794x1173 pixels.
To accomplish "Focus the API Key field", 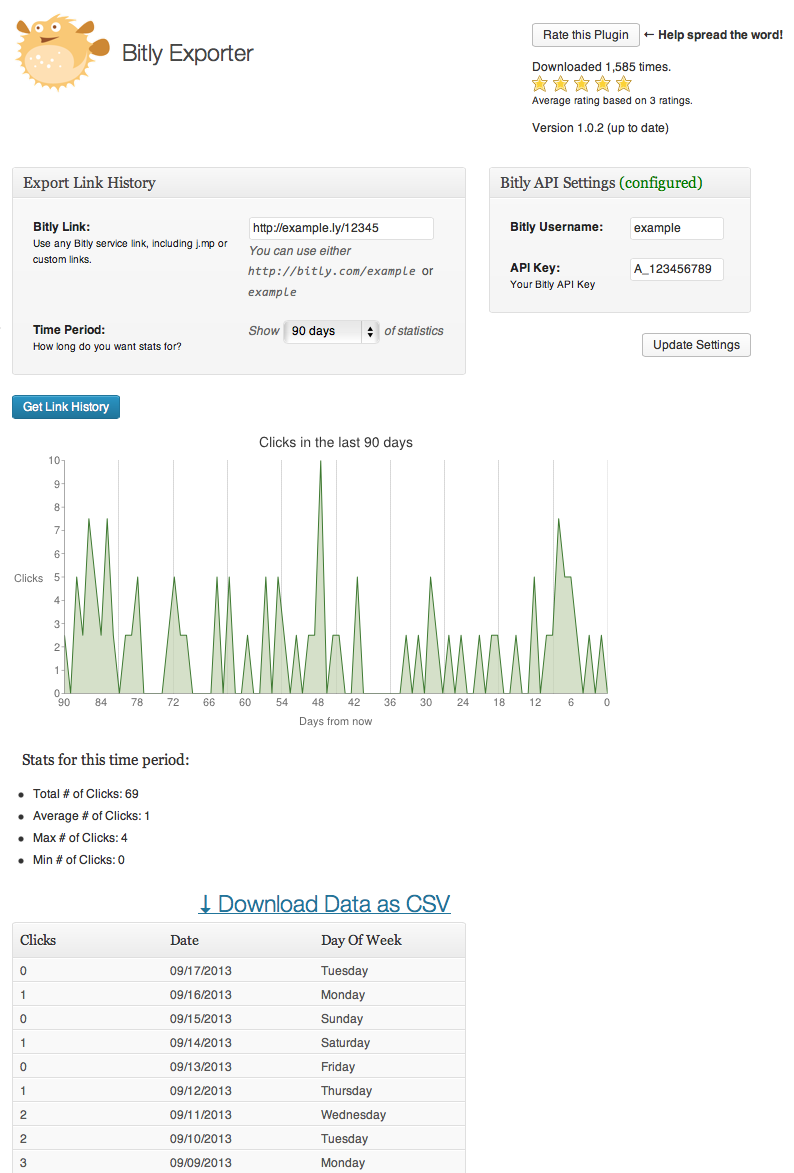I will point(677,269).
